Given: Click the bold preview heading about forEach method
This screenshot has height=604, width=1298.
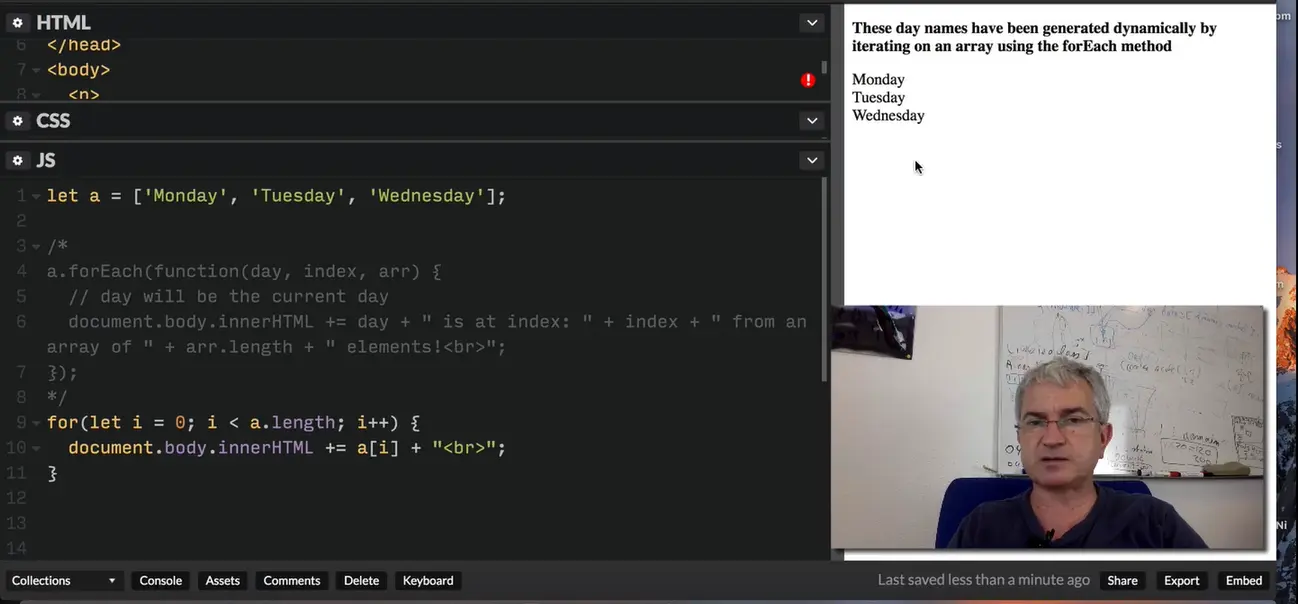Looking at the screenshot, I should pos(1034,37).
